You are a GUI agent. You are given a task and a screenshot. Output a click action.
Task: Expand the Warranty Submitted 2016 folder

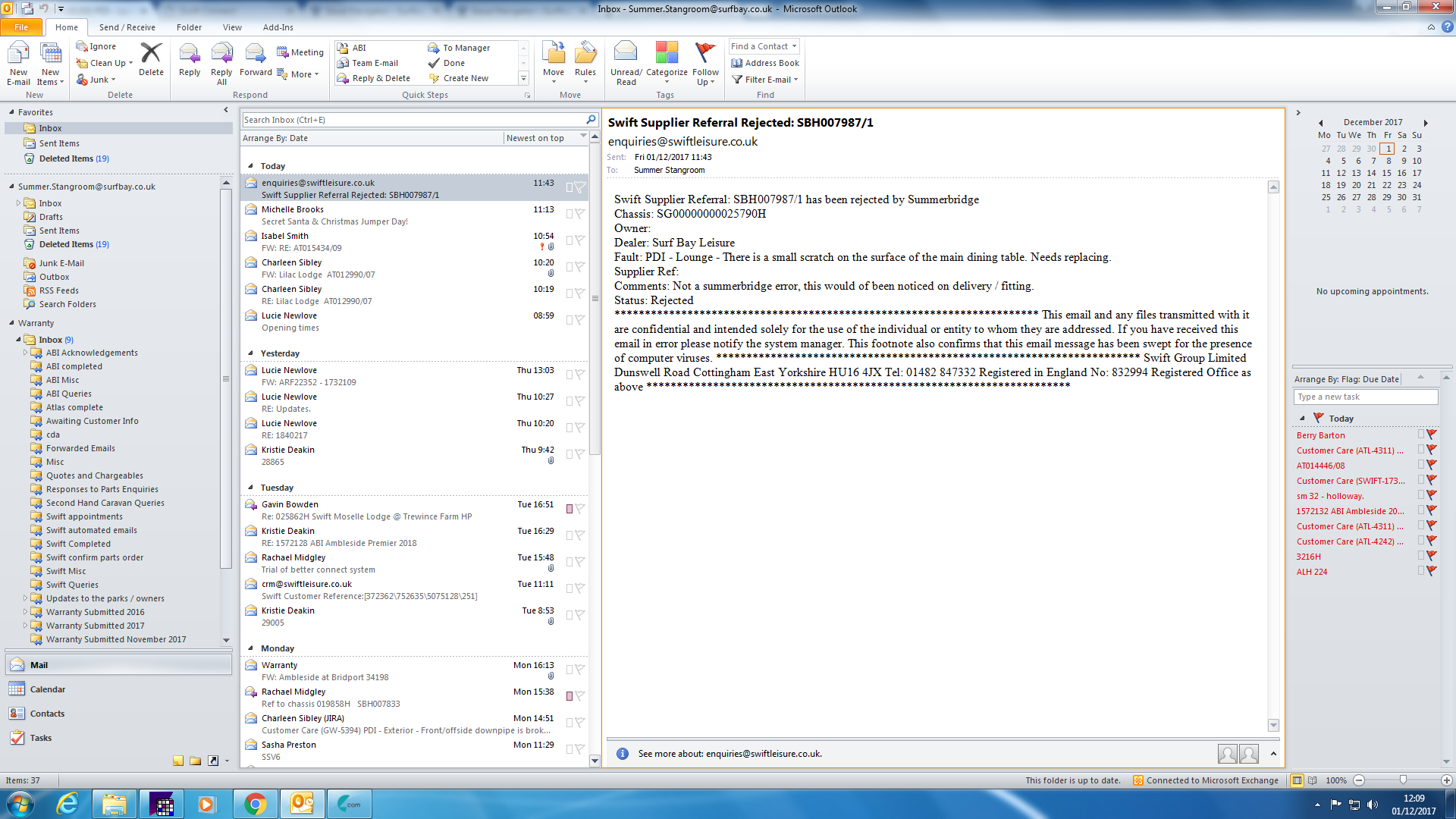click(25, 612)
